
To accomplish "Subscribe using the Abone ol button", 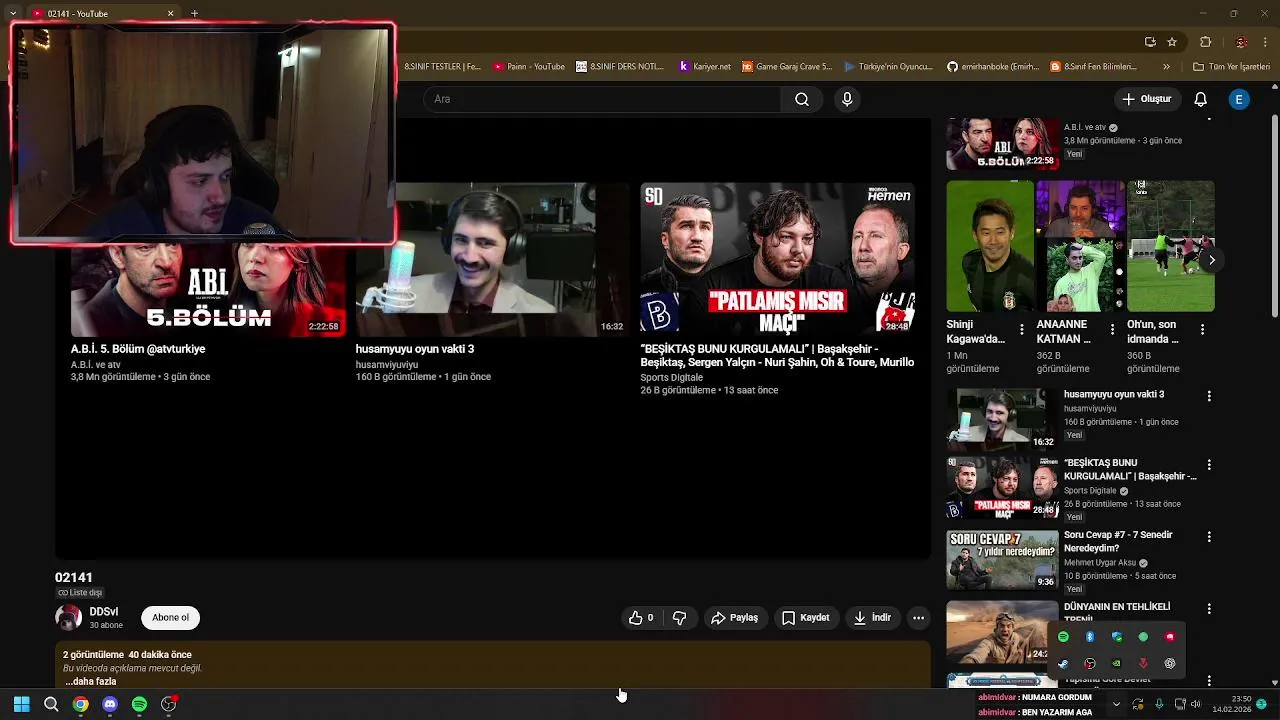I will [x=170, y=618].
